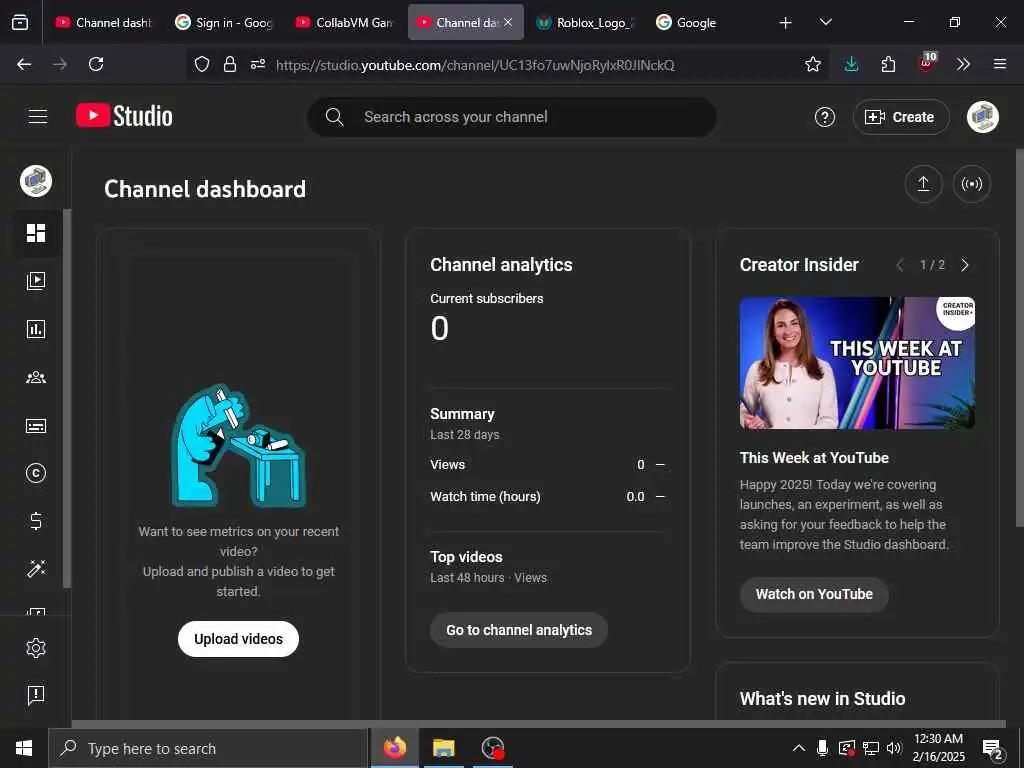
Task: Click the browser address bar URL
Action: tap(475, 65)
